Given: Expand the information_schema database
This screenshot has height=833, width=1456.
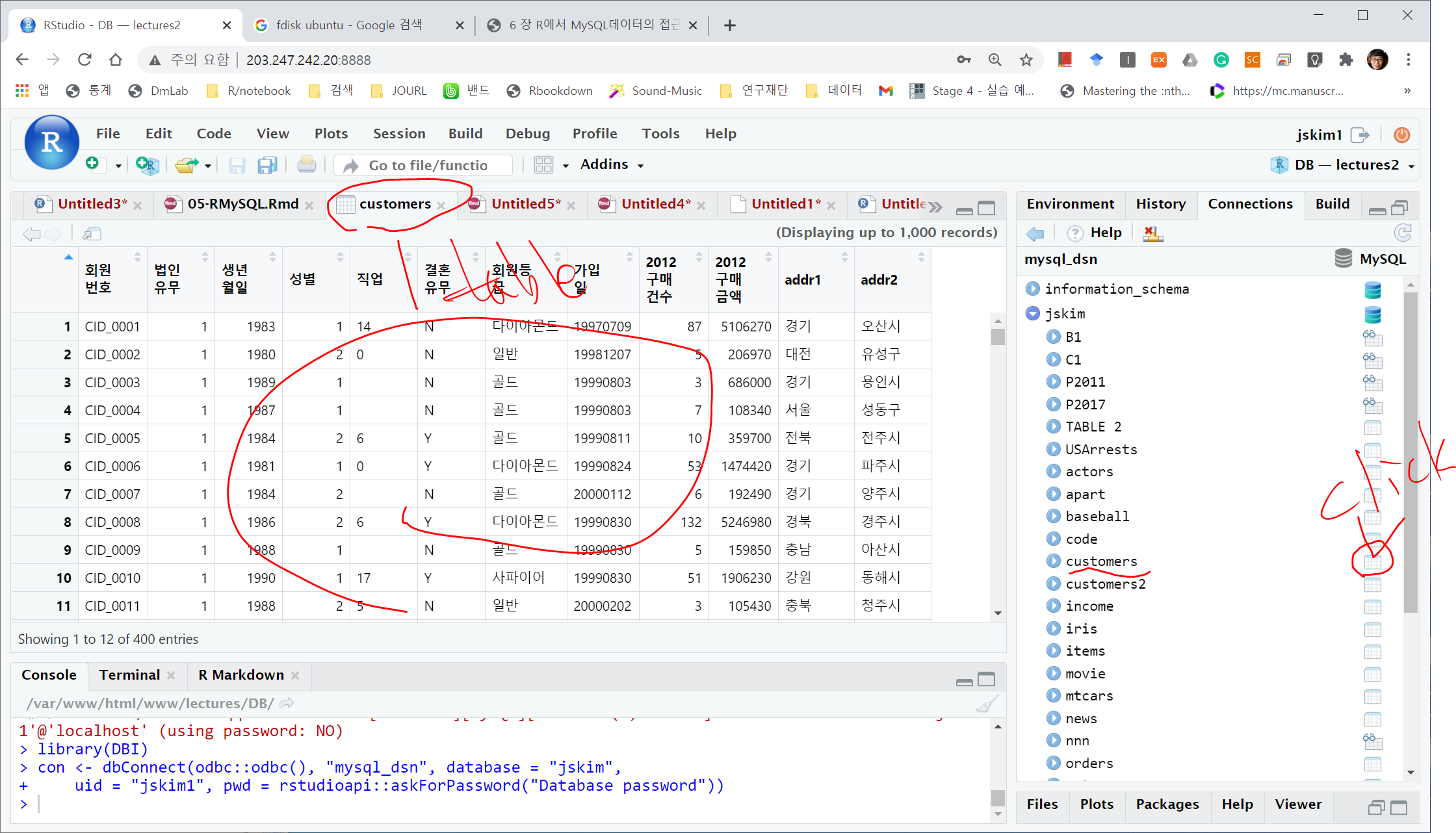Looking at the screenshot, I should [1032, 288].
